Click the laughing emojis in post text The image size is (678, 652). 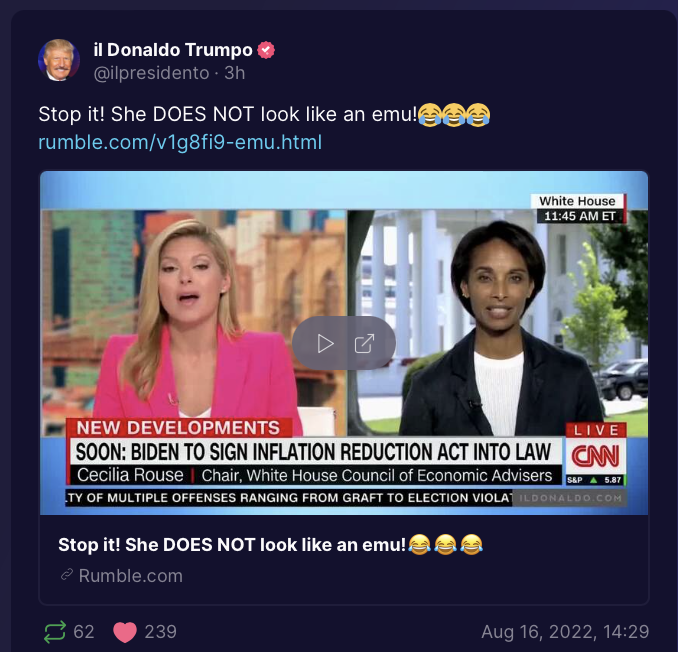tap(454, 115)
